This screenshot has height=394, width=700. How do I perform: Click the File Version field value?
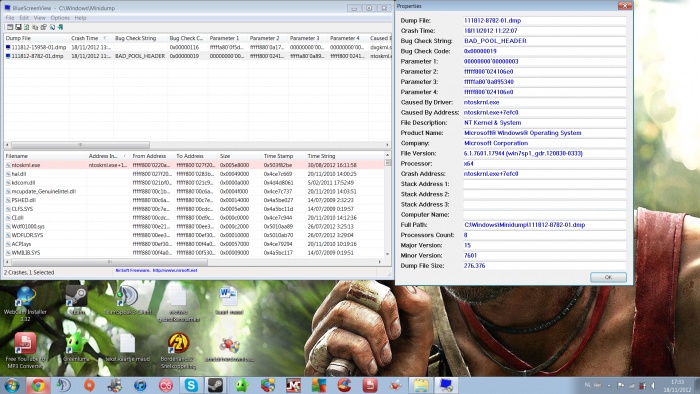coord(544,153)
